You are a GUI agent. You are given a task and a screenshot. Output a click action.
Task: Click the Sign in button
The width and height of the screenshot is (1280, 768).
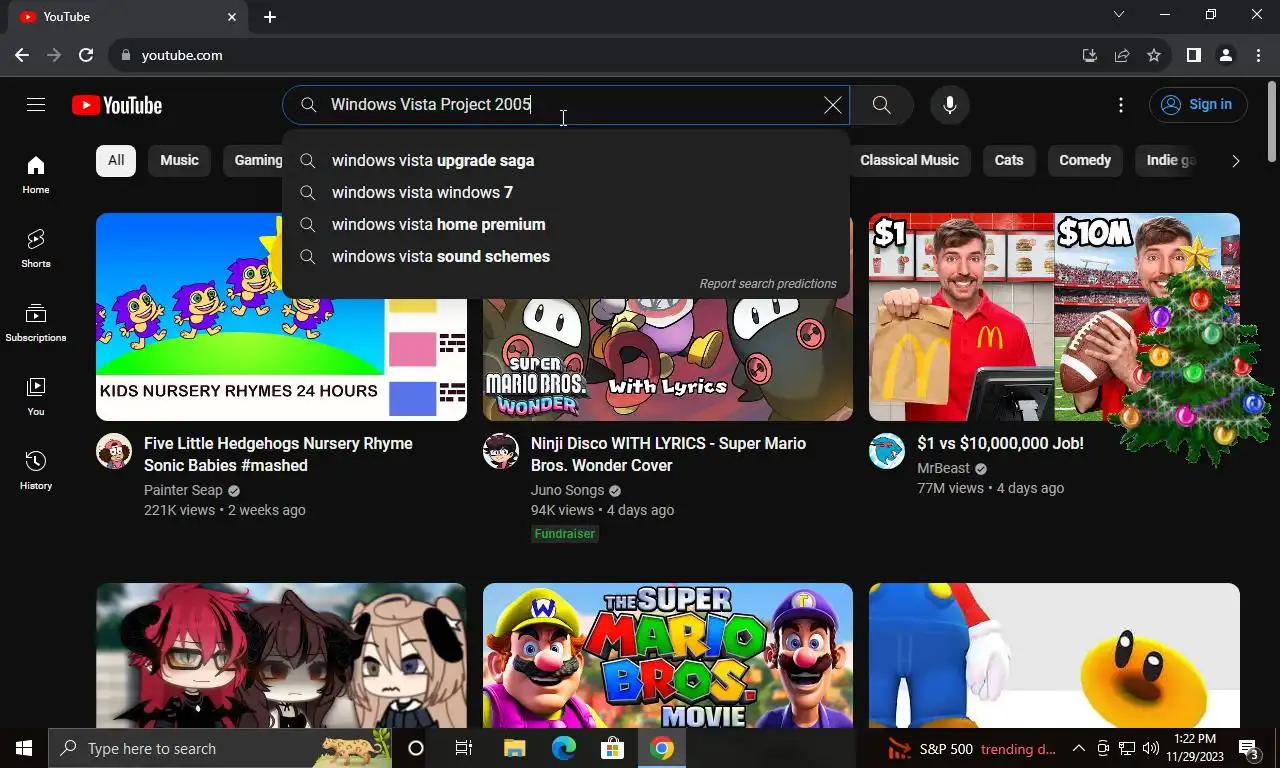point(1198,105)
